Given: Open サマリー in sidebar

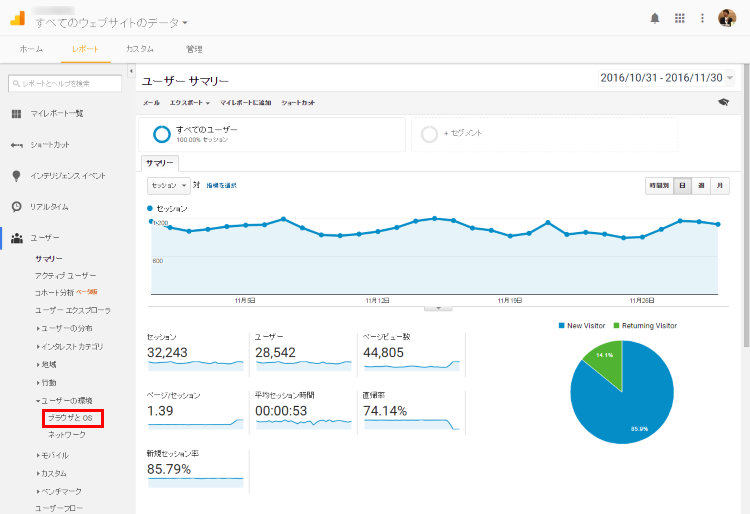Looking at the screenshot, I should tap(48, 259).
